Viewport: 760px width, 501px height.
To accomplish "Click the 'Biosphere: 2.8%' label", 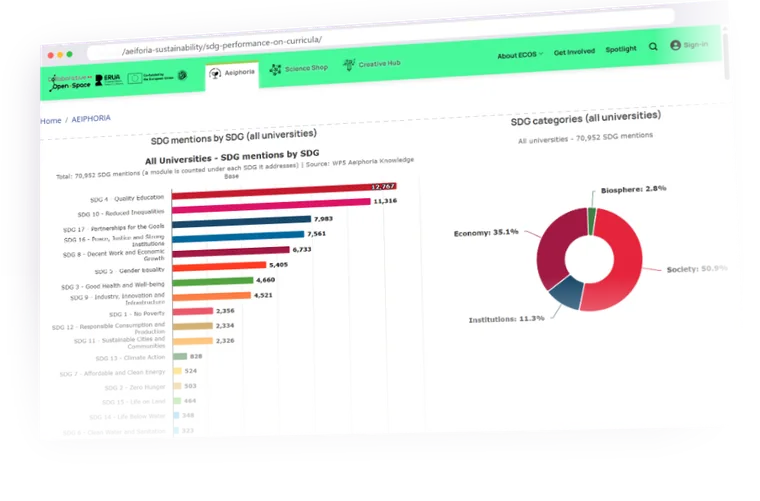I will click(633, 189).
